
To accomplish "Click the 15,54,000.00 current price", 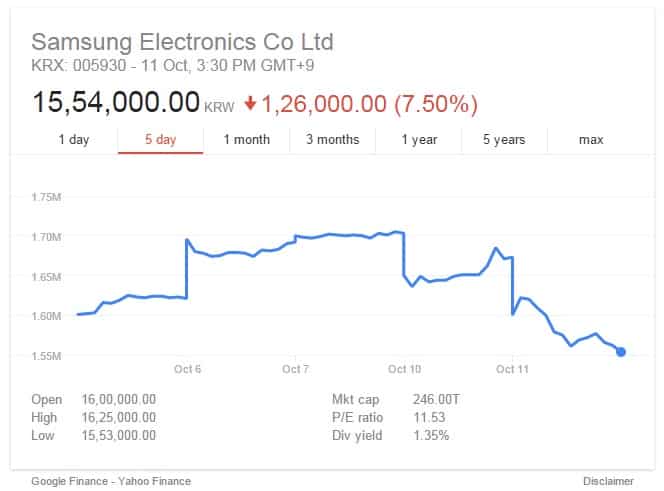I will 116,102.
